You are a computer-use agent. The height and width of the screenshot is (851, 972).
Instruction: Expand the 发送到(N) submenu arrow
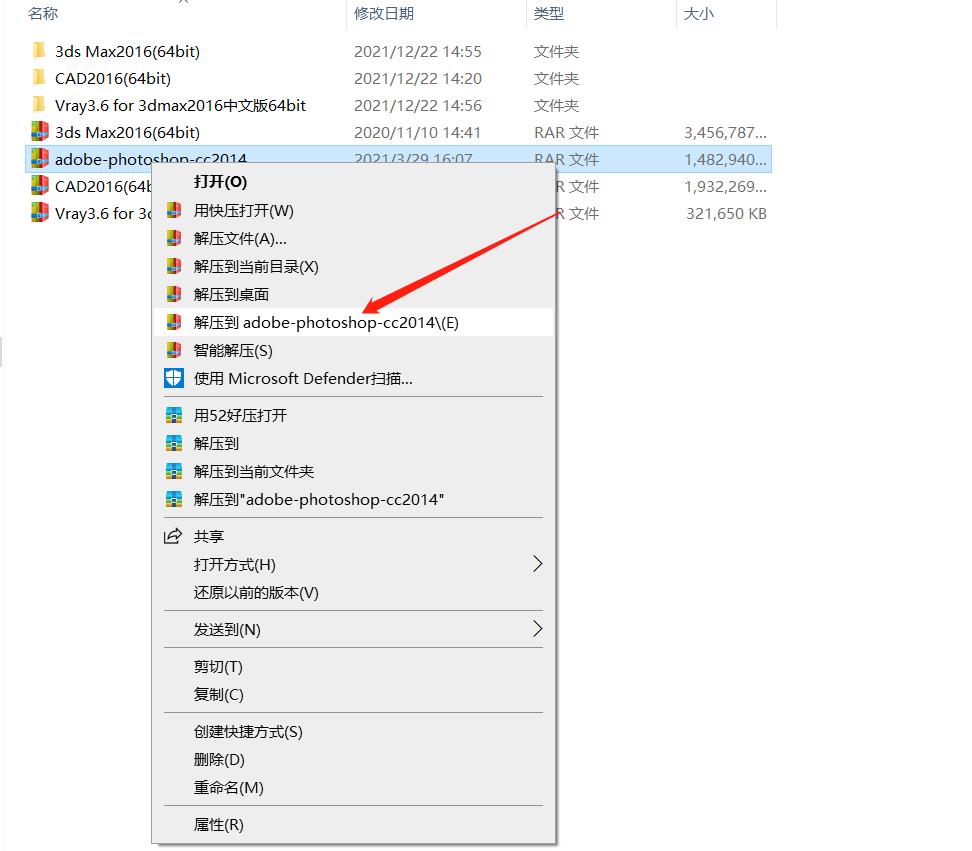(537, 629)
